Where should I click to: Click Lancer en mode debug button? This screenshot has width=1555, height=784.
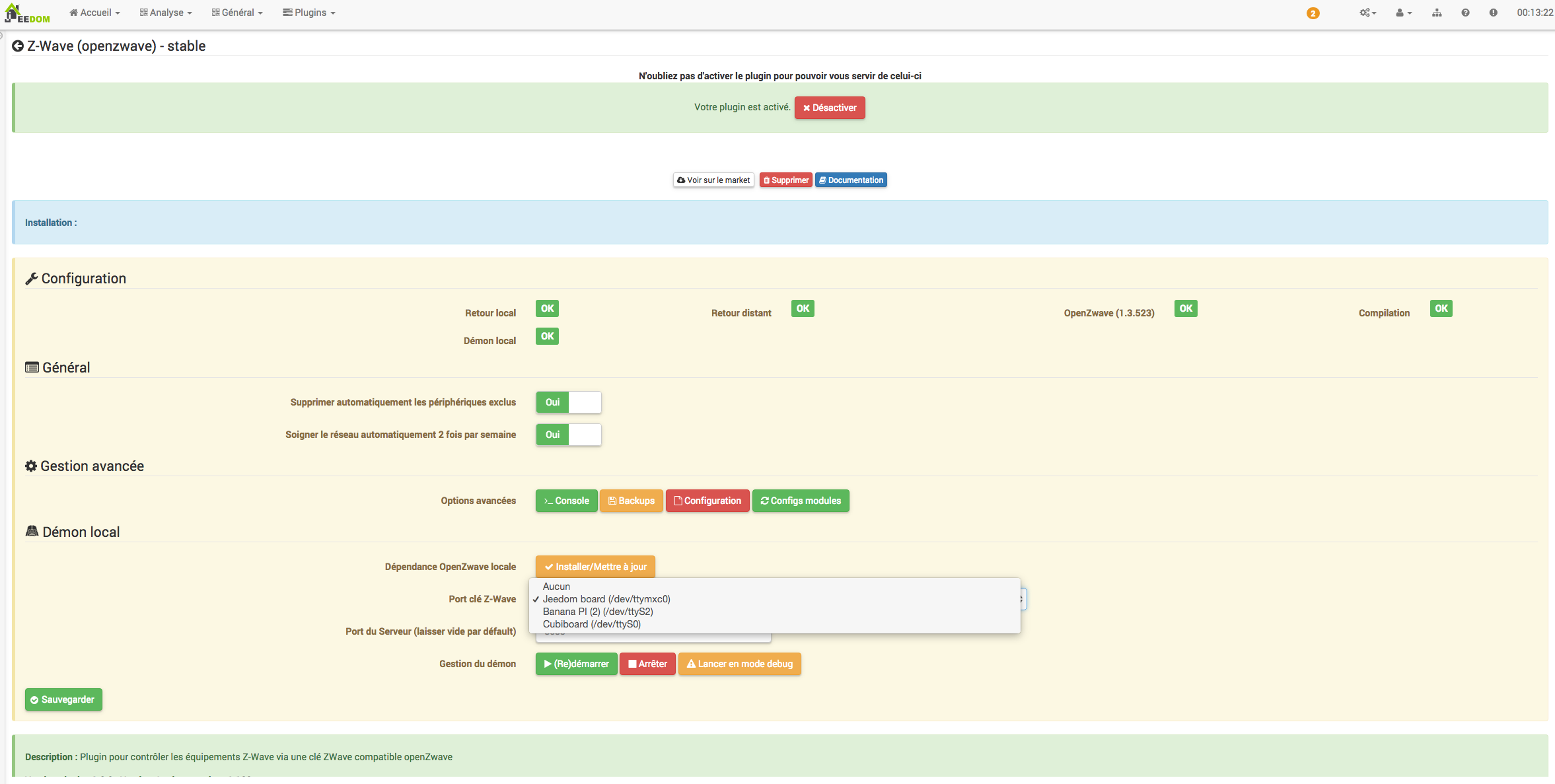point(740,664)
